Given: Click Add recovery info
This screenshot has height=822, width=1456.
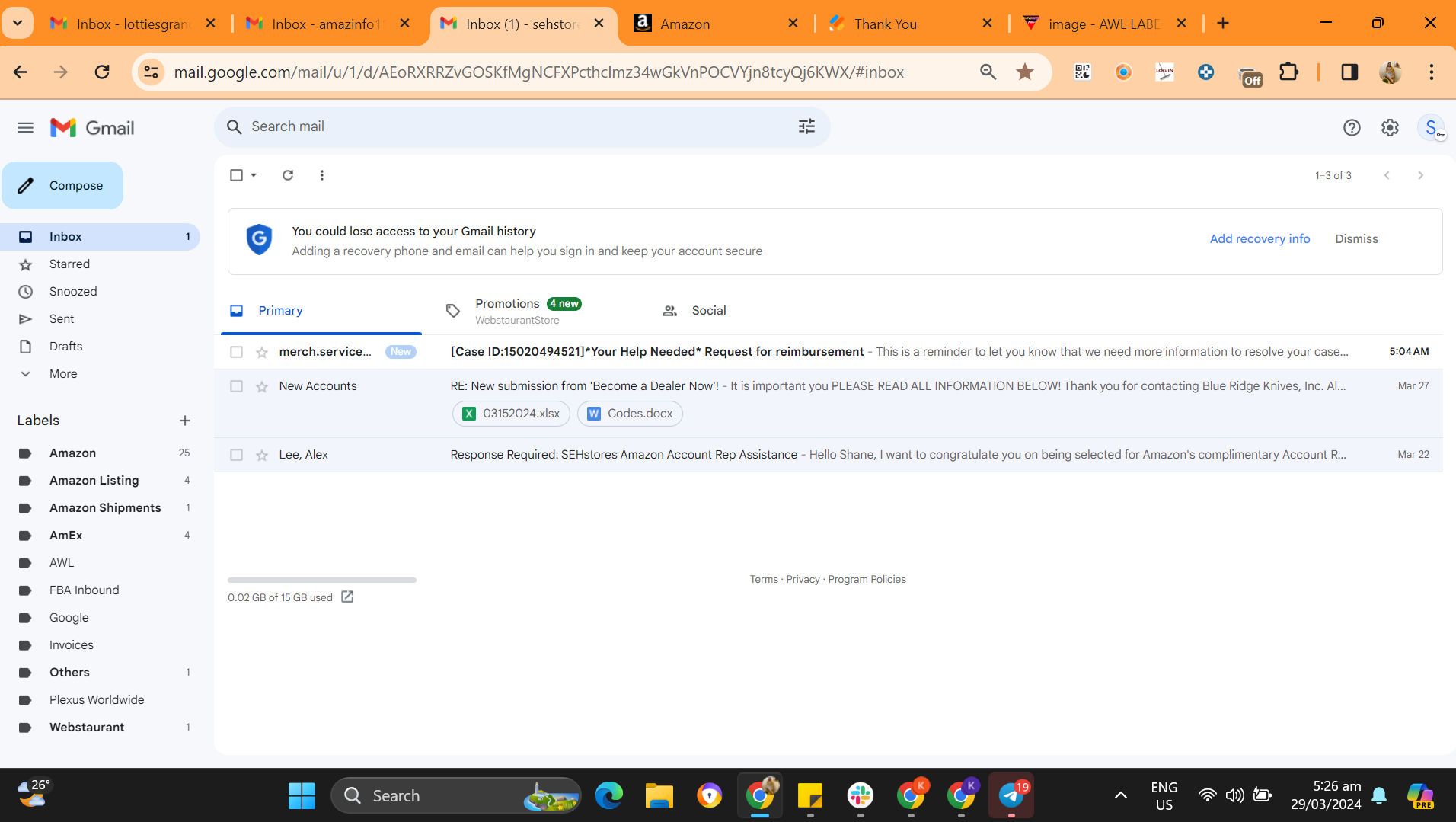Looking at the screenshot, I should point(1260,239).
